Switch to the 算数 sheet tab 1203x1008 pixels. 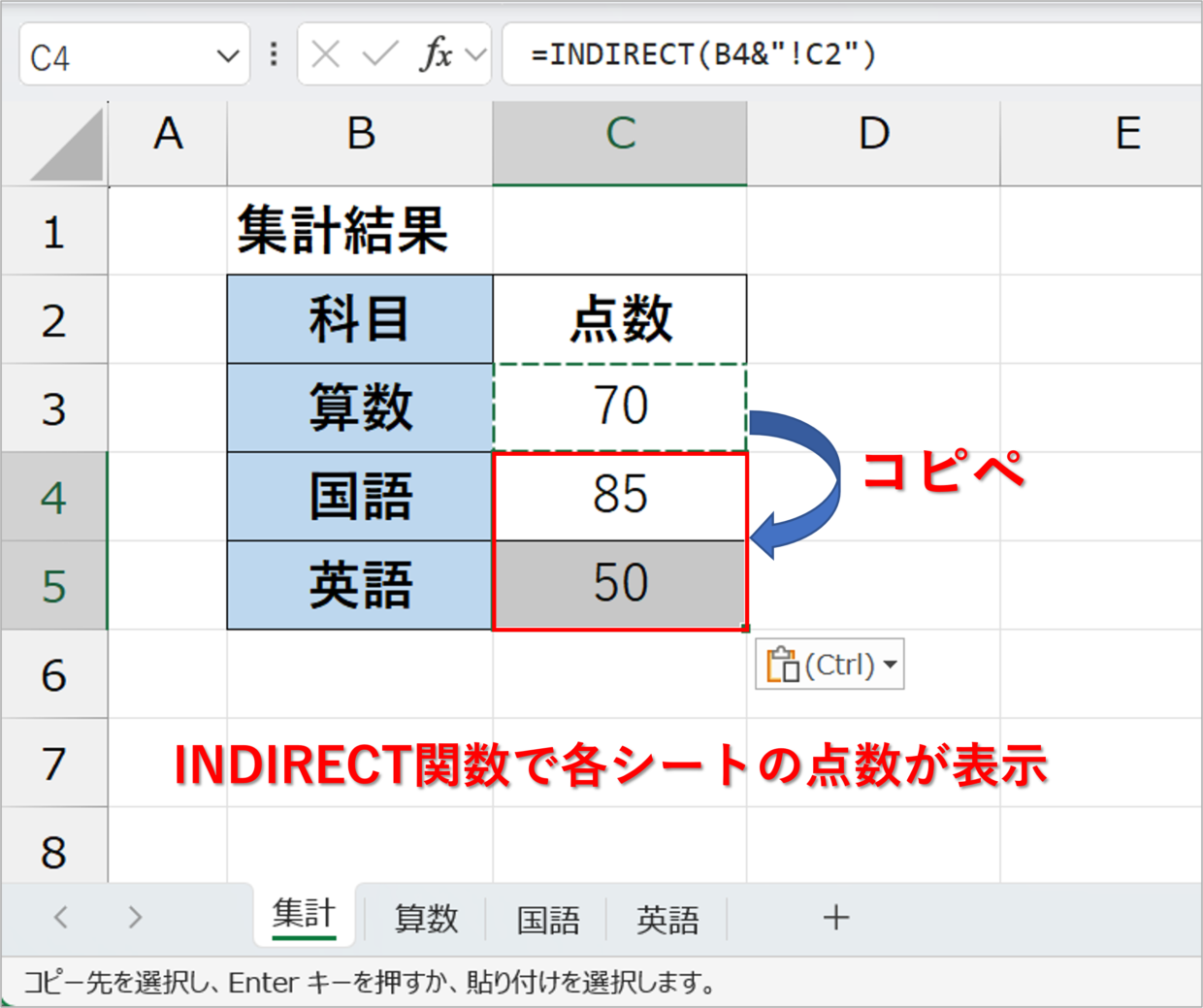[x=426, y=919]
